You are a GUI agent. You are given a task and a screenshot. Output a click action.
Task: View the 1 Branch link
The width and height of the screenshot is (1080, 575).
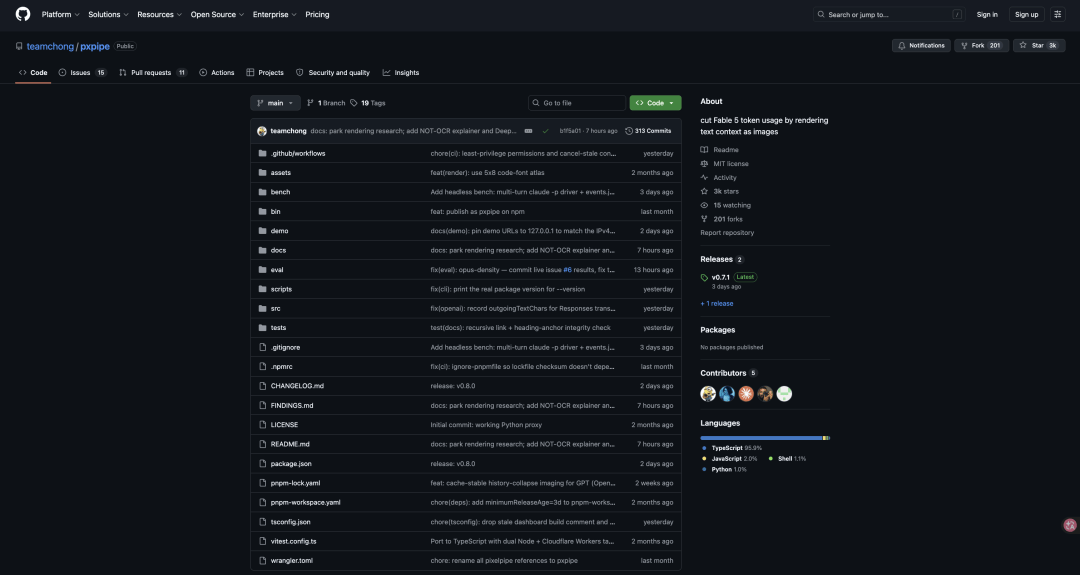coord(326,103)
